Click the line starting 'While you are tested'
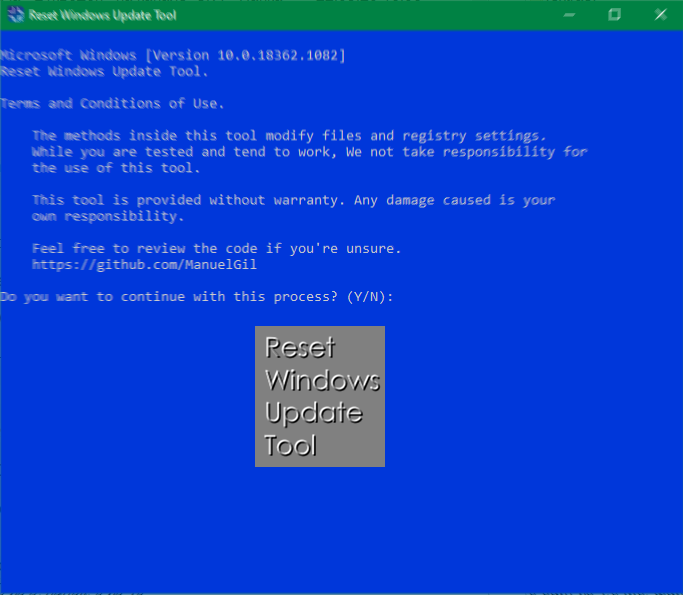 point(310,152)
